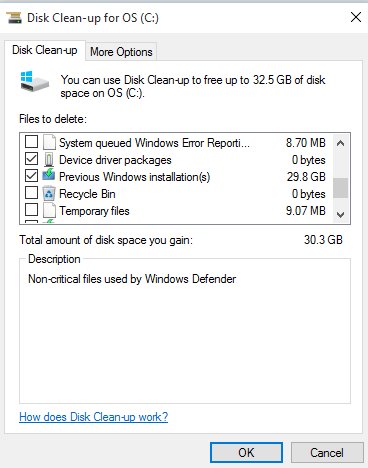Close the Disk Clean-up dialog
This screenshot has height=468, width=368.
click(x=356, y=17)
